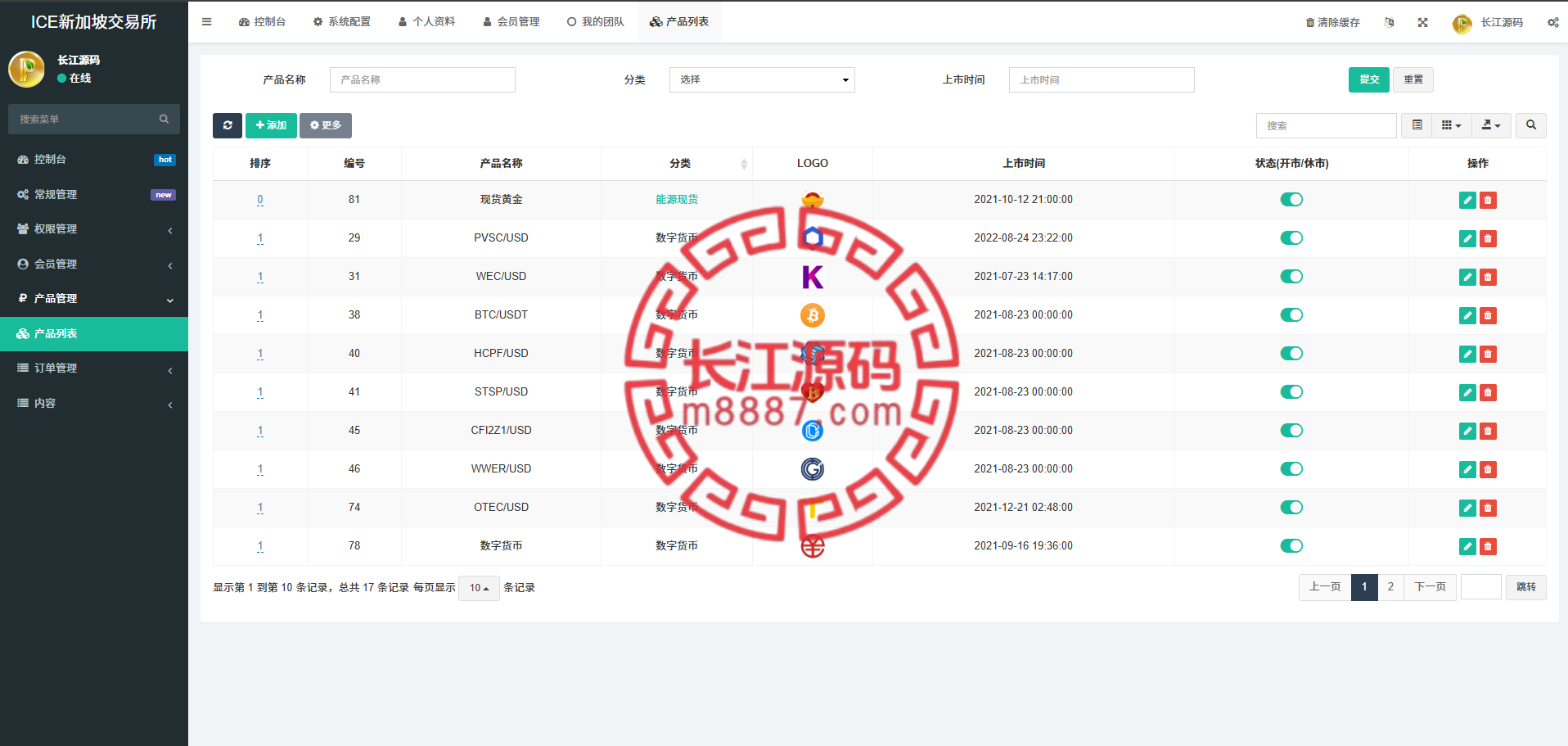Click the 添加 add button
This screenshot has height=746, width=1568.
pyautogui.click(x=271, y=125)
